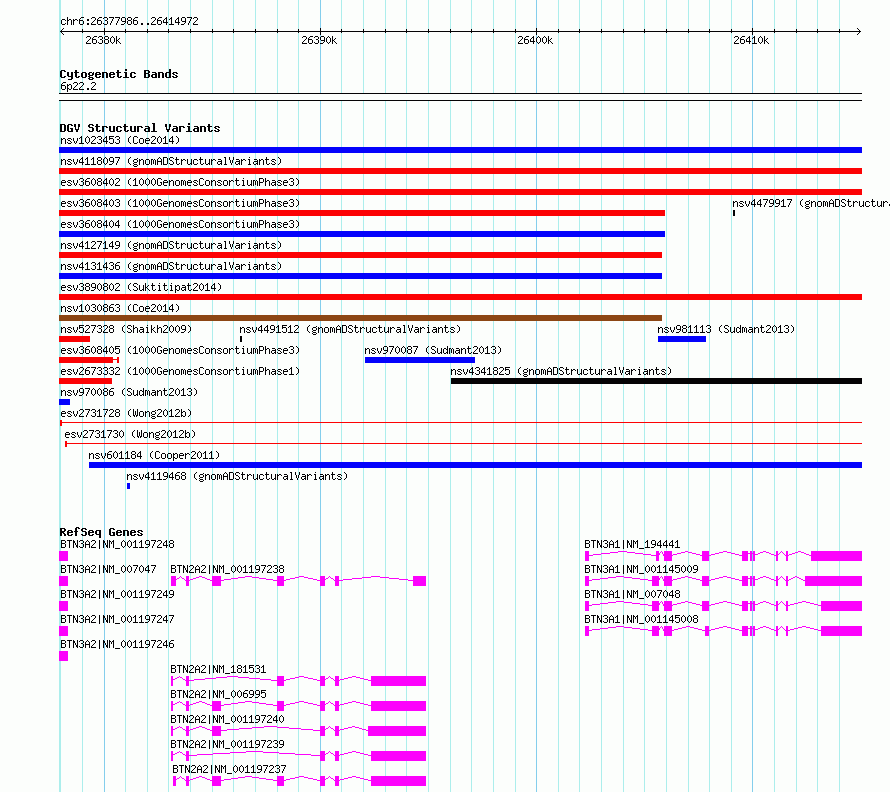Select the nsv4118097 gnomAD red variant bar

click(x=460, y=171)
